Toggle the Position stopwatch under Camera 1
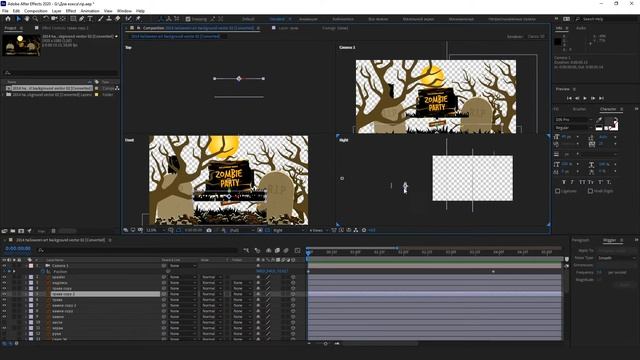The height and width of the screenshot is (360, 640). [43, 271]
